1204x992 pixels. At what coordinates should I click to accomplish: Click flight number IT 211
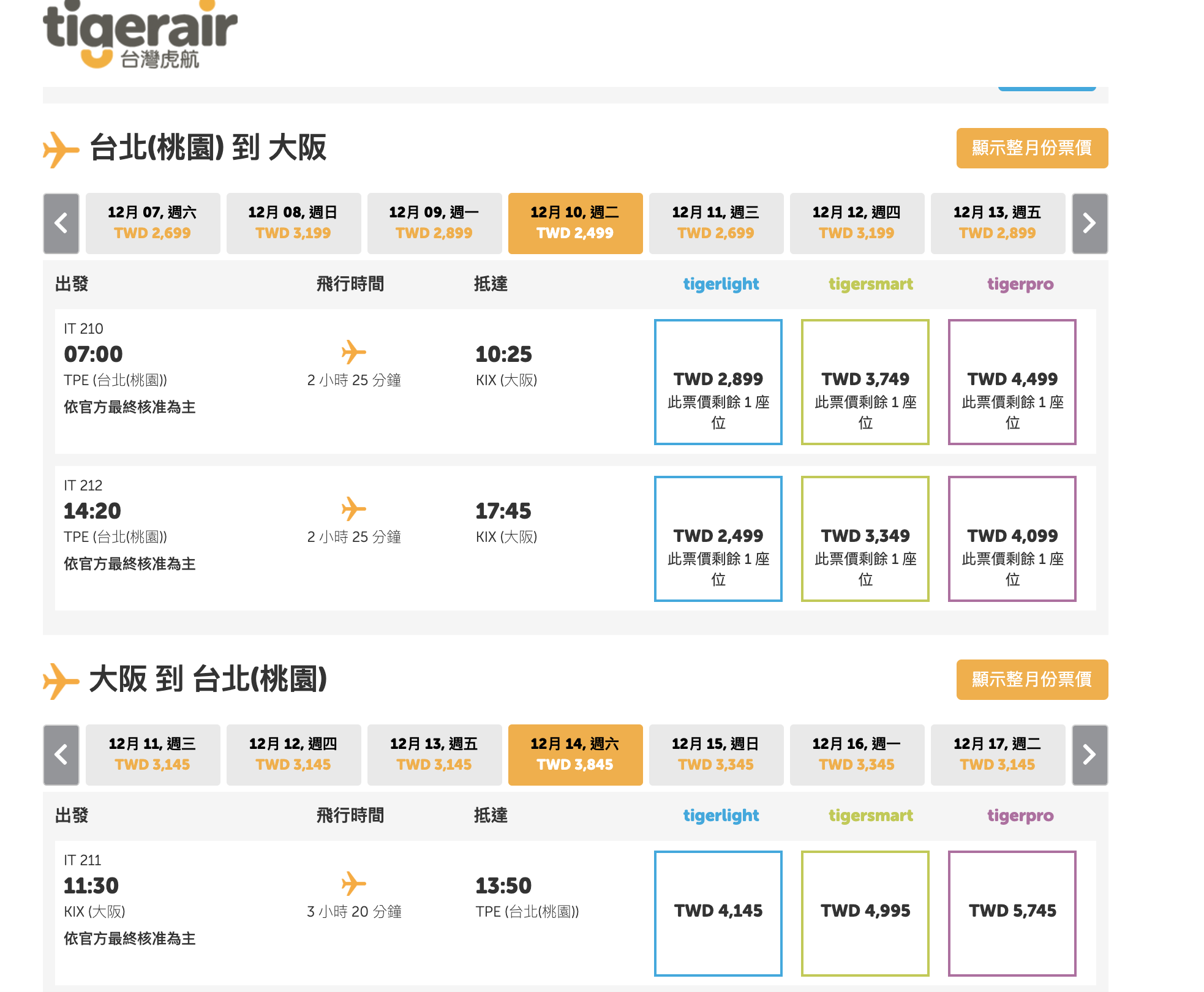83,860
